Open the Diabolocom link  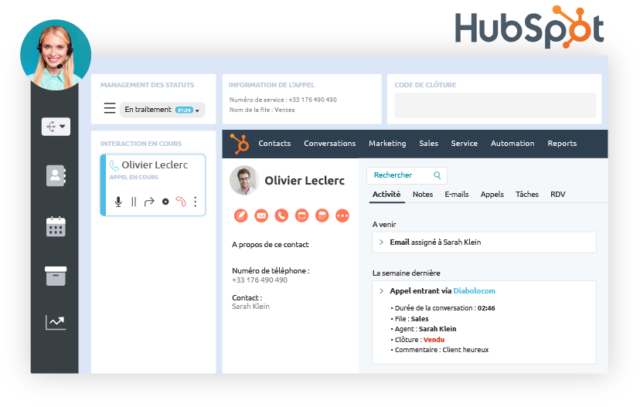(x=474, y=291)
